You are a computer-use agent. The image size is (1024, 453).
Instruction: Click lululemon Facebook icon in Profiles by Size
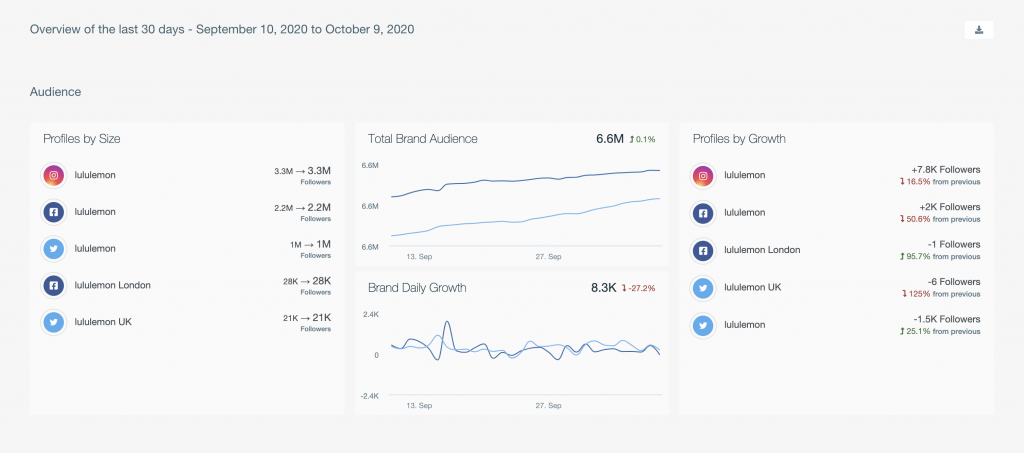coord(55,212)
